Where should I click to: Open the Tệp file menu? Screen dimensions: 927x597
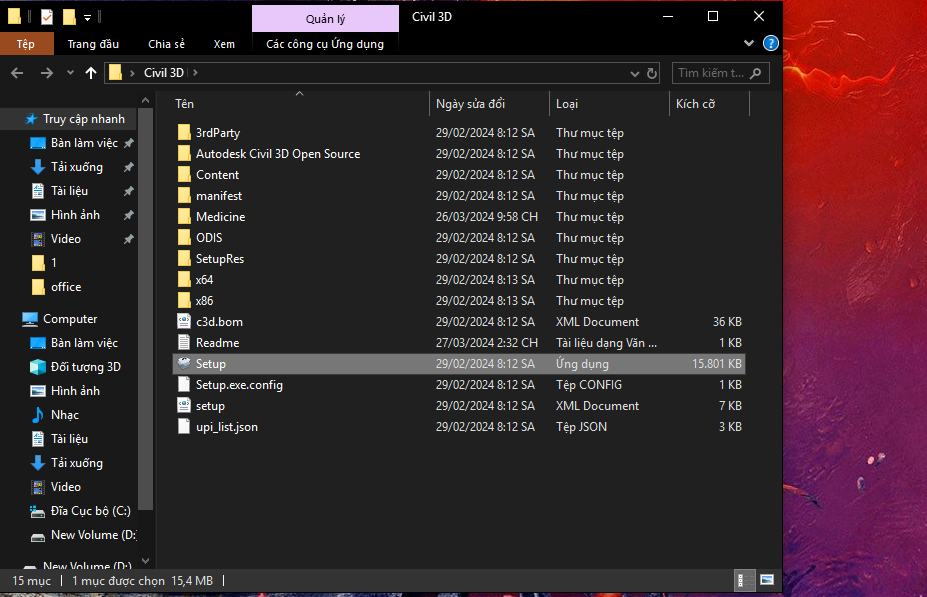click(26, 44)
